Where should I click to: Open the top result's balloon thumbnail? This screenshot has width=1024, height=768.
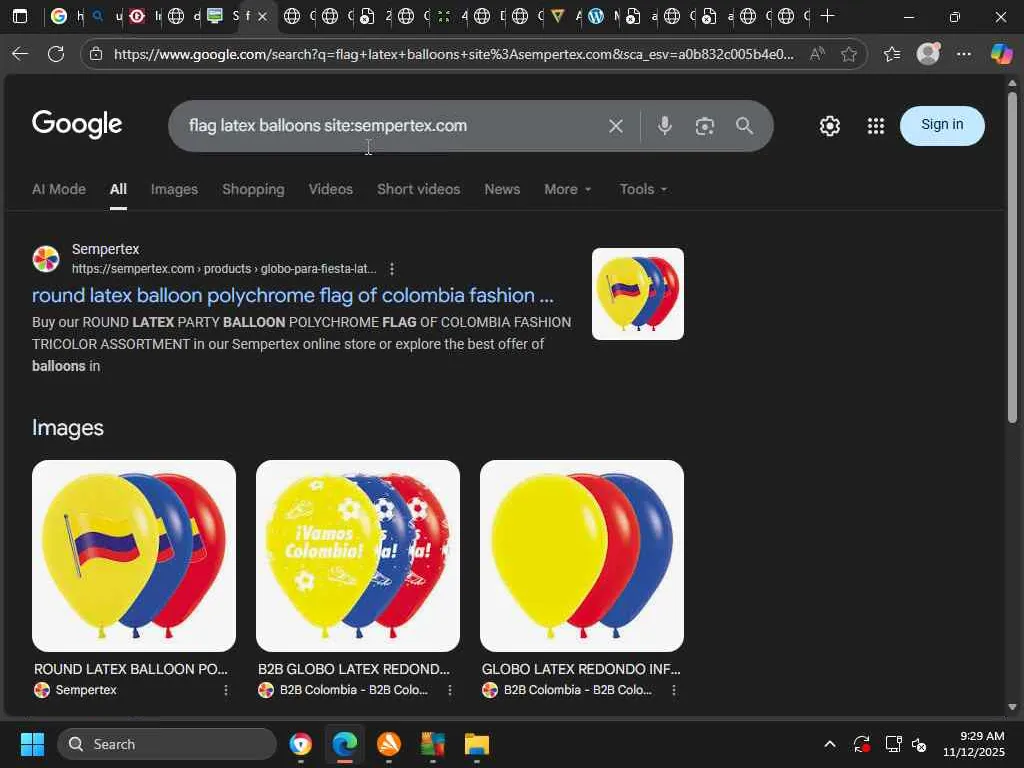point(637,294)
